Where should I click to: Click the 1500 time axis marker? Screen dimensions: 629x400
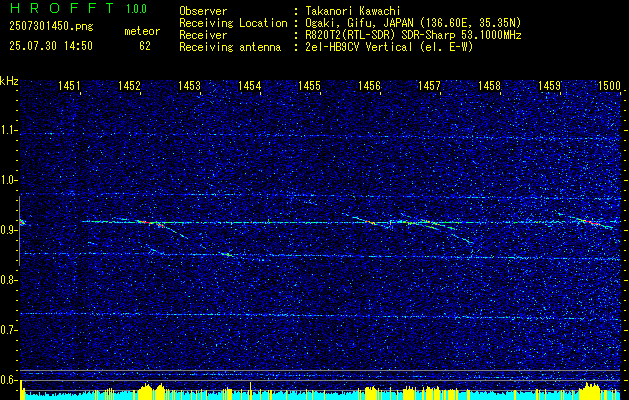click(609, 85)
